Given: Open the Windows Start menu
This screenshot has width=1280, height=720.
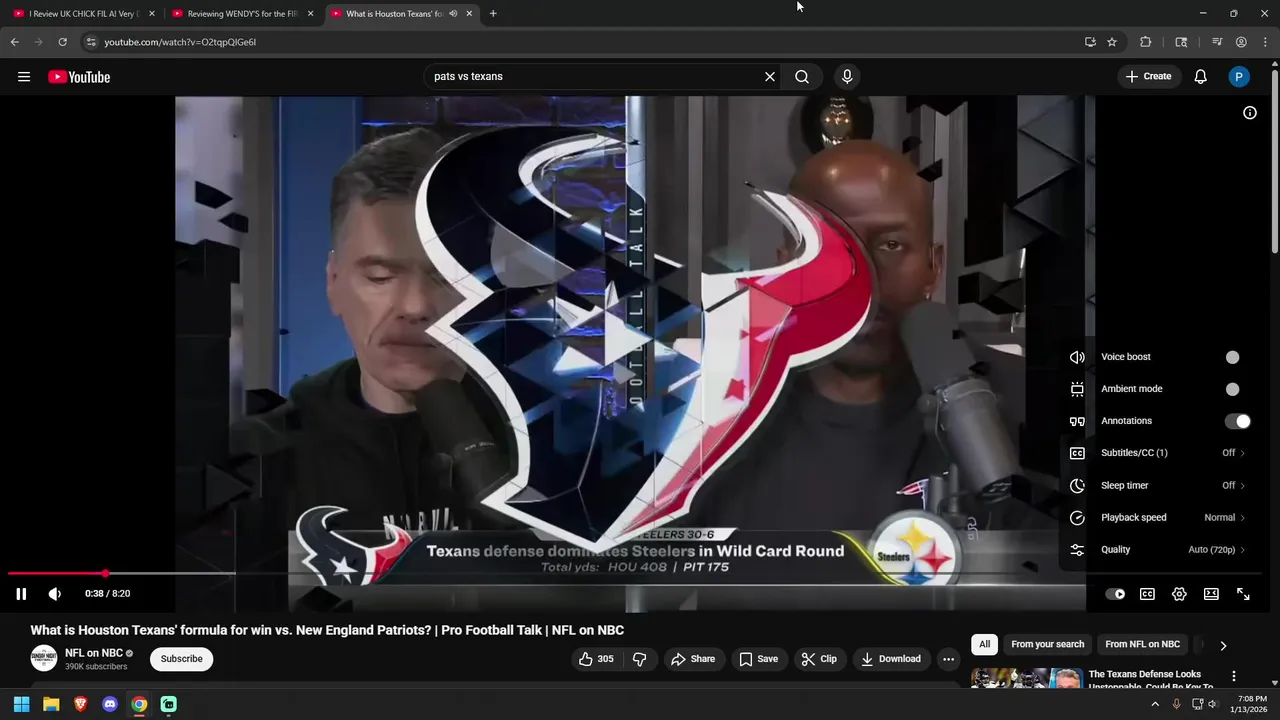Looking at the screenshot, I should tap(21, 704).
